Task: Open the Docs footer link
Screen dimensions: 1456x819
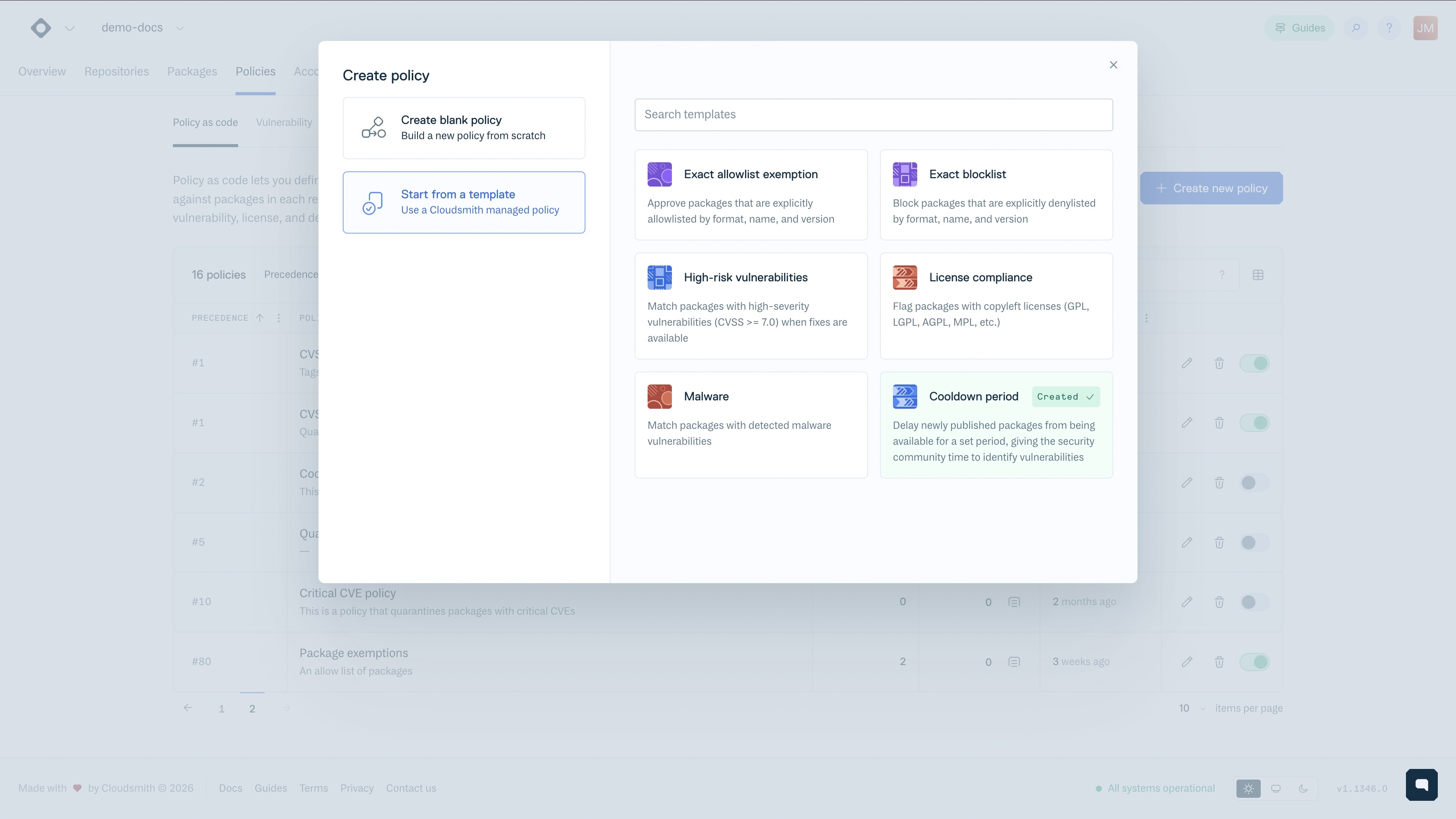Action: point(231,789)
